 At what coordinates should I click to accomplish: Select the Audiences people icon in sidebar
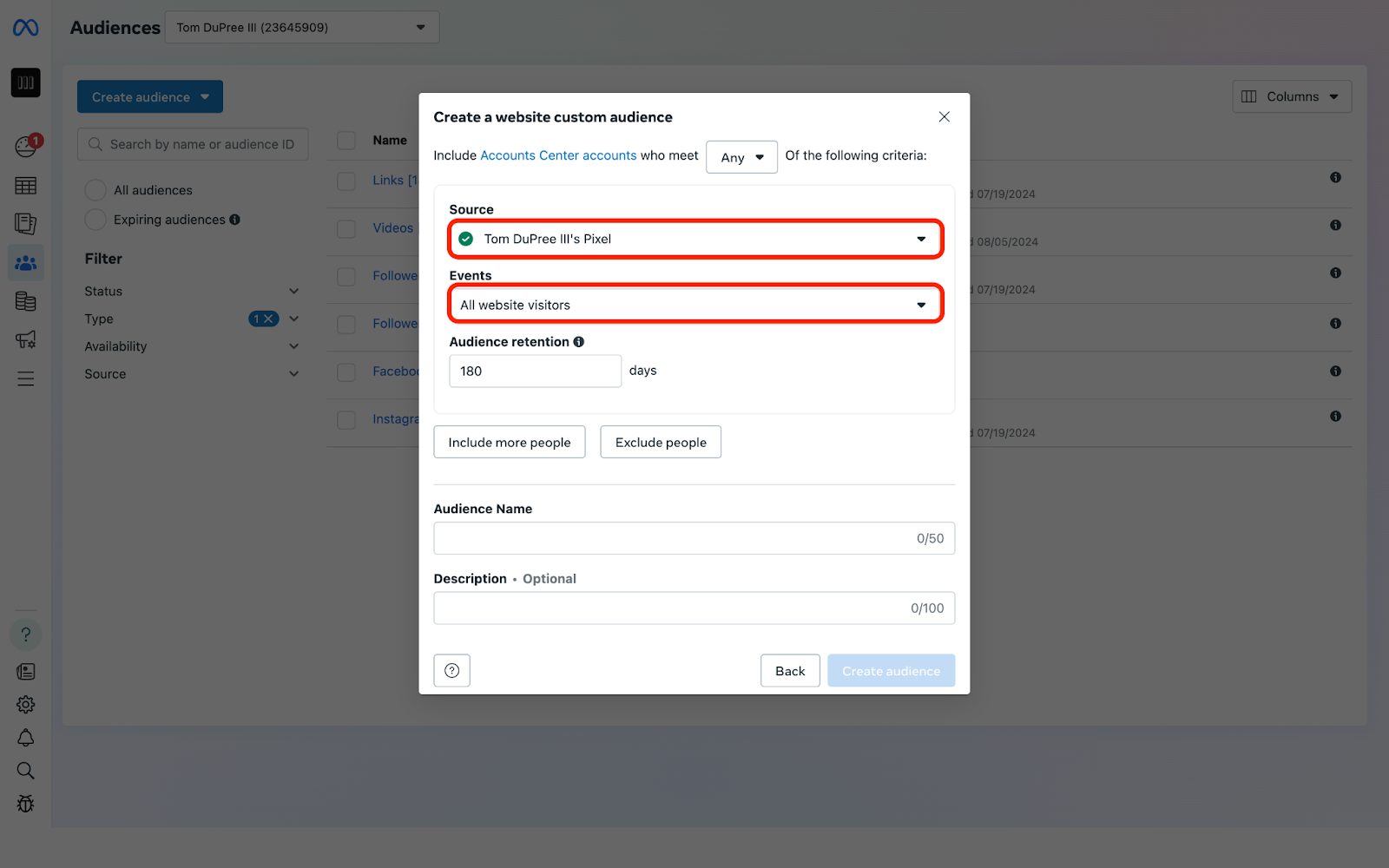coord(25,262)
